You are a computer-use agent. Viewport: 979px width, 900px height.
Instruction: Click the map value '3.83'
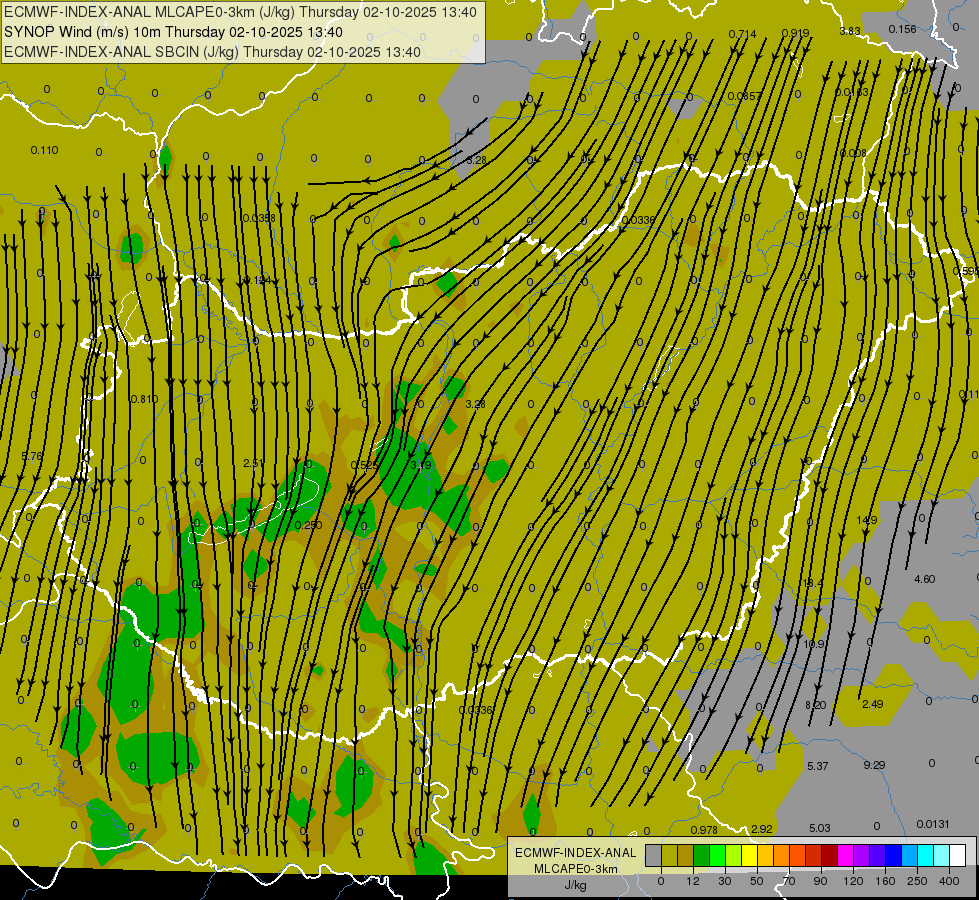click(850, 31)
